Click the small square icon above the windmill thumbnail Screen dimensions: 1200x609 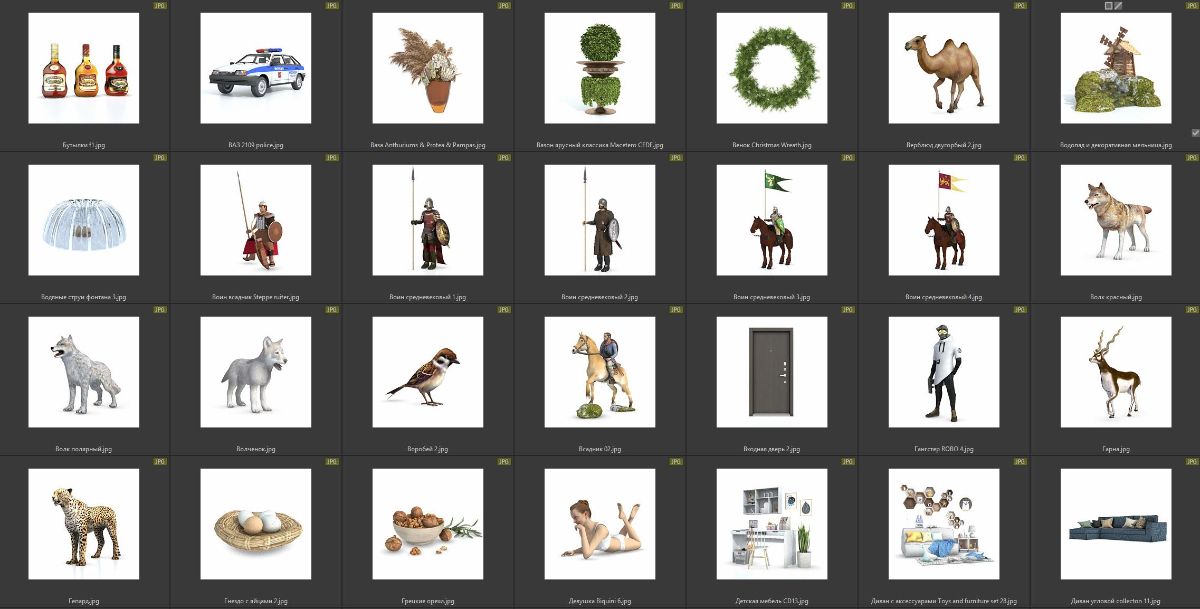pyautogui.click(x=1108, y=6)
